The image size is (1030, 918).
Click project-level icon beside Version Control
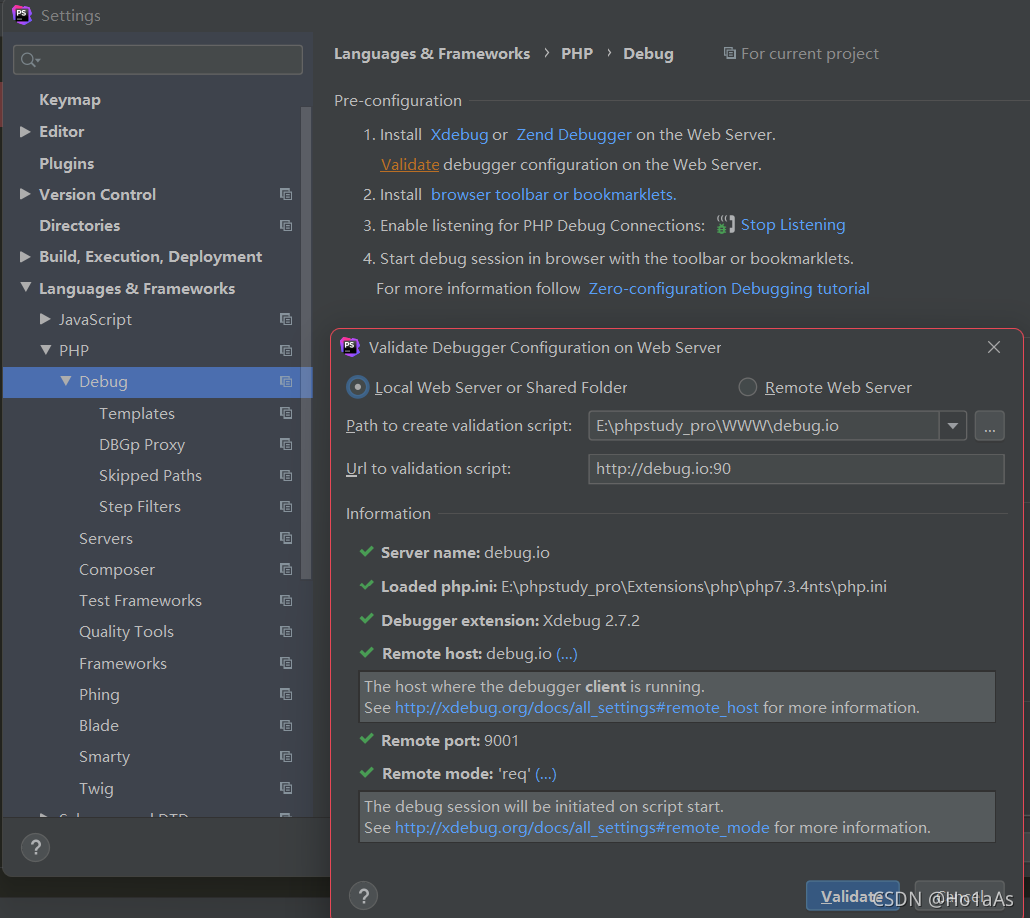coord(286,195)
